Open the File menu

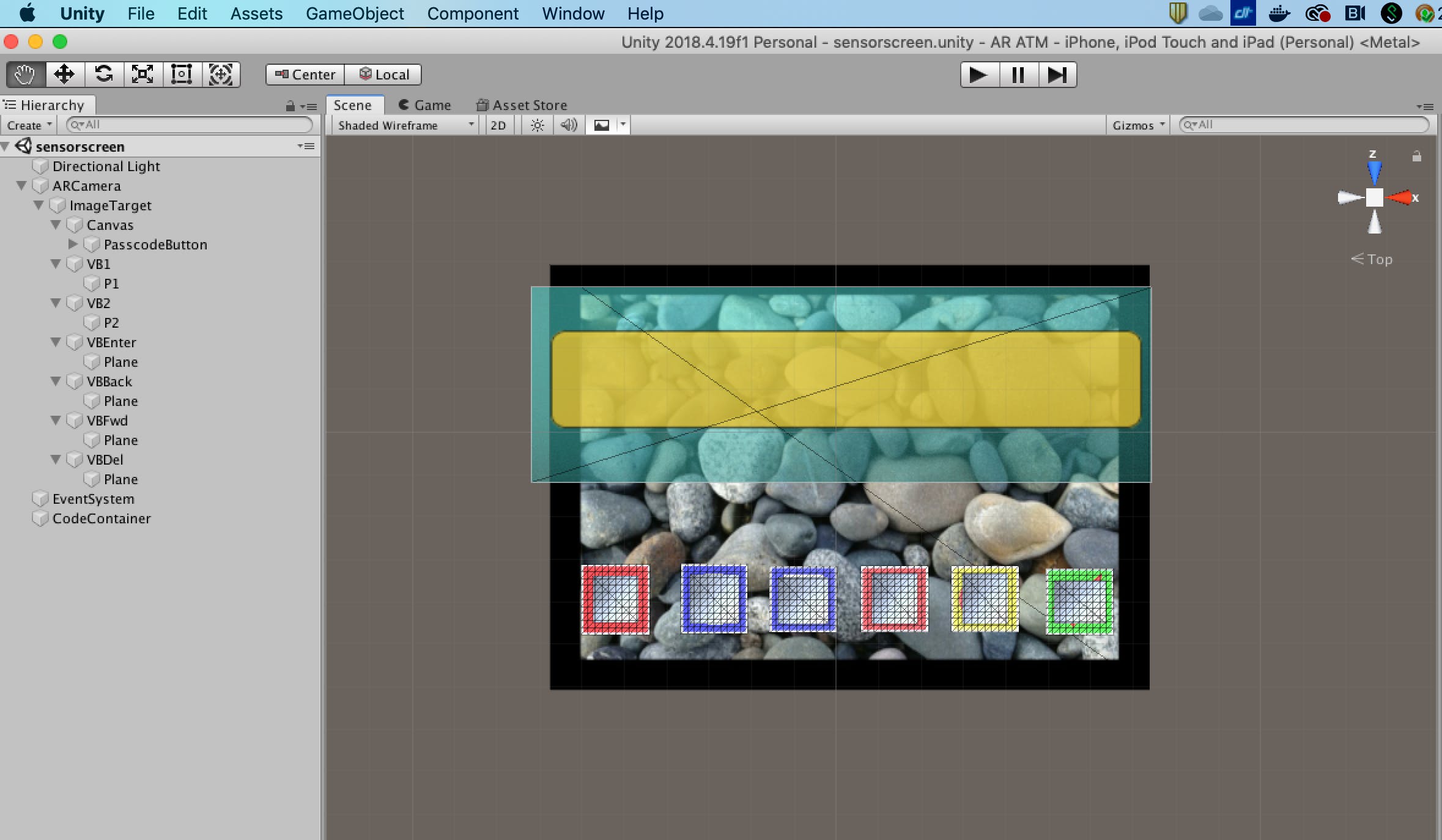(x=141, y=13)
